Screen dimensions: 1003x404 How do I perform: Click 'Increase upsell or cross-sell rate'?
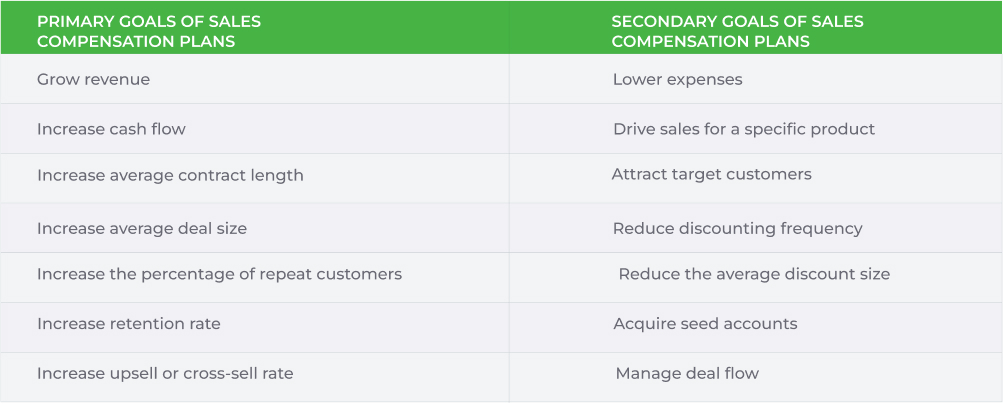point(165,373)
